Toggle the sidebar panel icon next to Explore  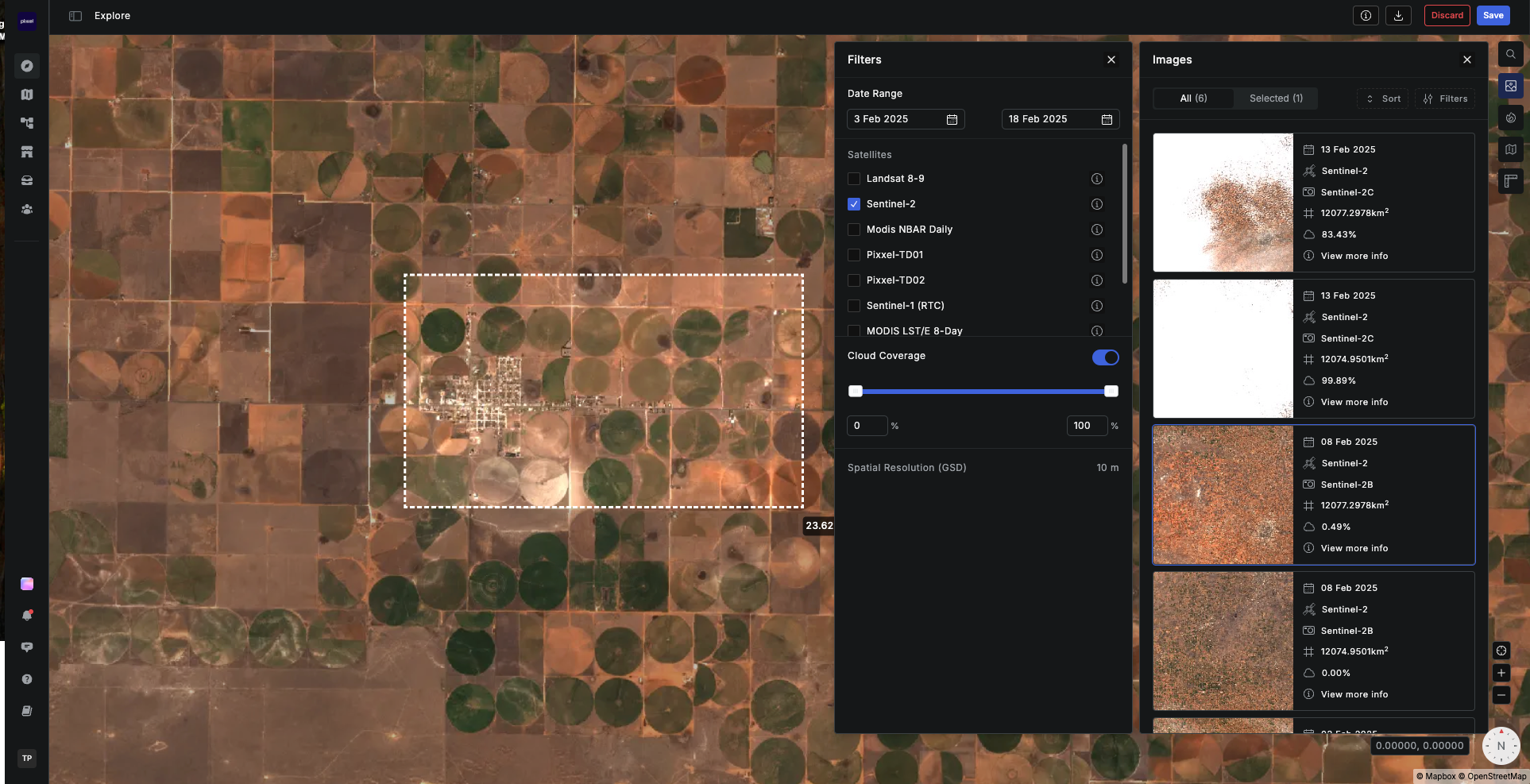(x=75, y=16)
